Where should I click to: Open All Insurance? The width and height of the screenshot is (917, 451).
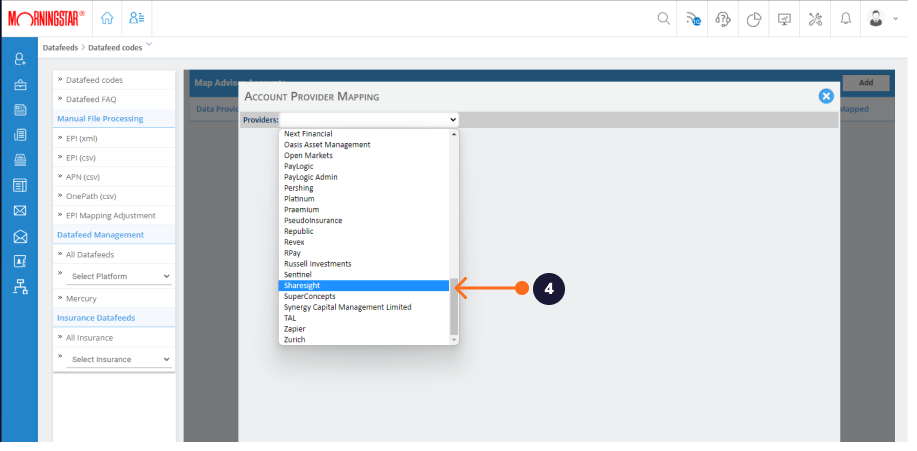pos(89,338)
